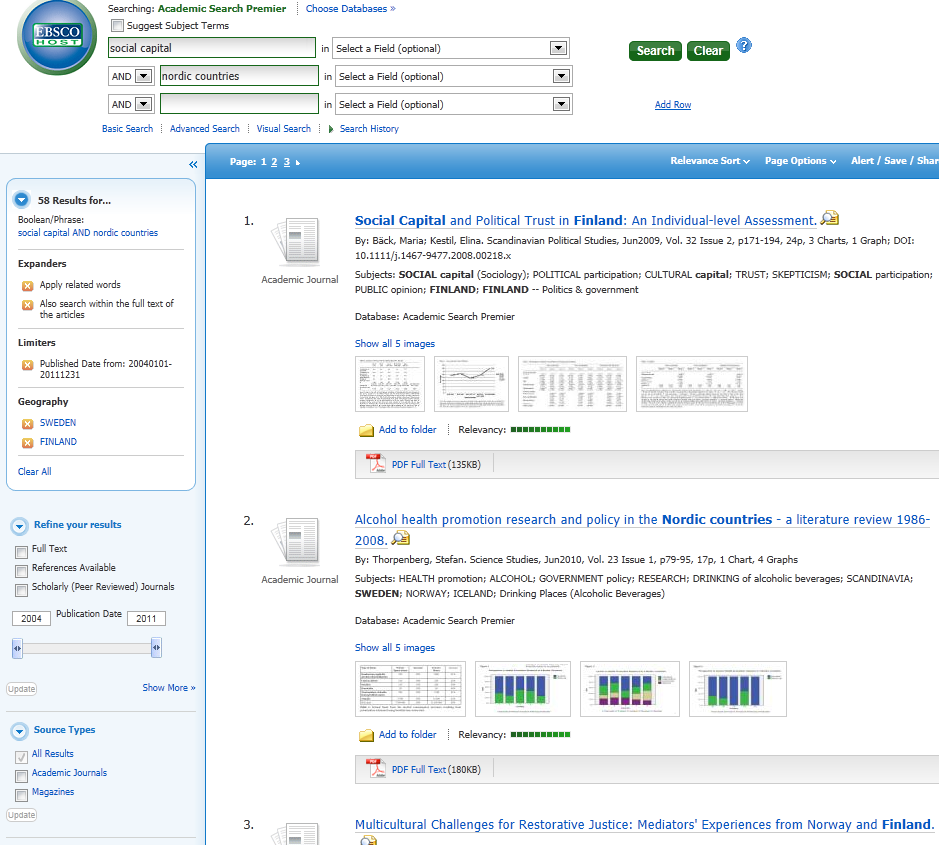Preview the Social Capital Finland article with the magnifier icon
This screenshot has width=939, height=845.
click(829, 219)
